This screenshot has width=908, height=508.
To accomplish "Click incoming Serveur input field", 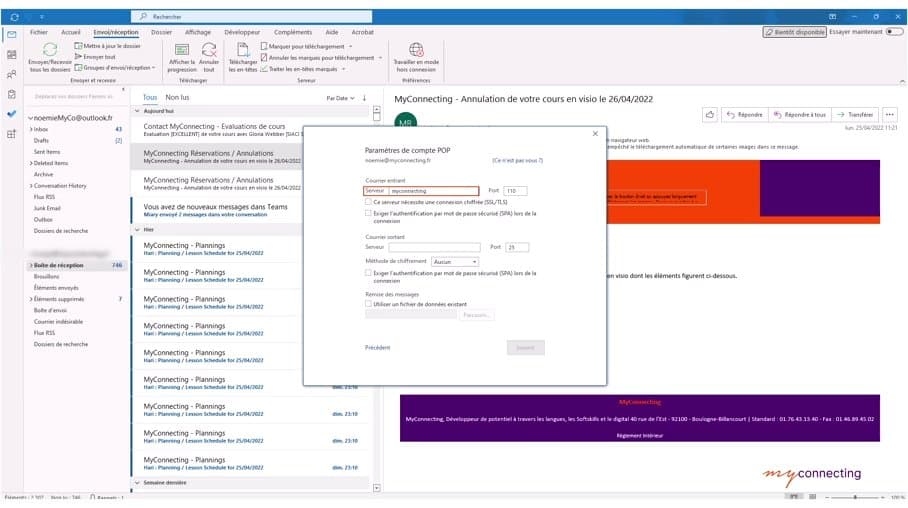I will (x=433, y=191).
